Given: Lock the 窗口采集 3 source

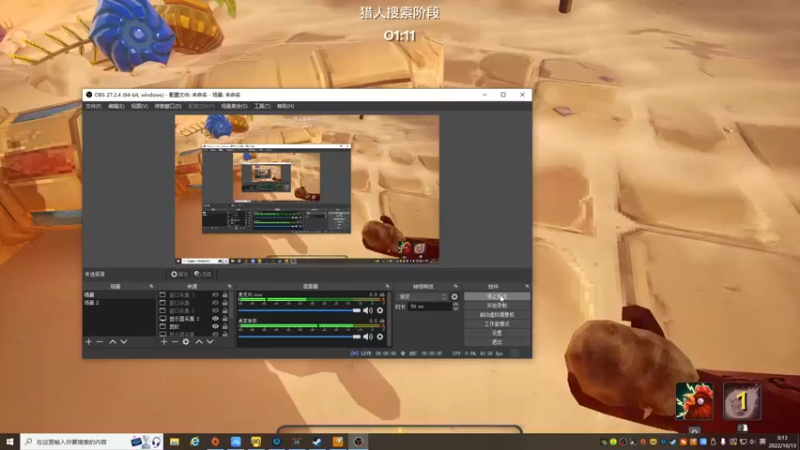Looking at the screenshot, I should click(x=224, y=295).
